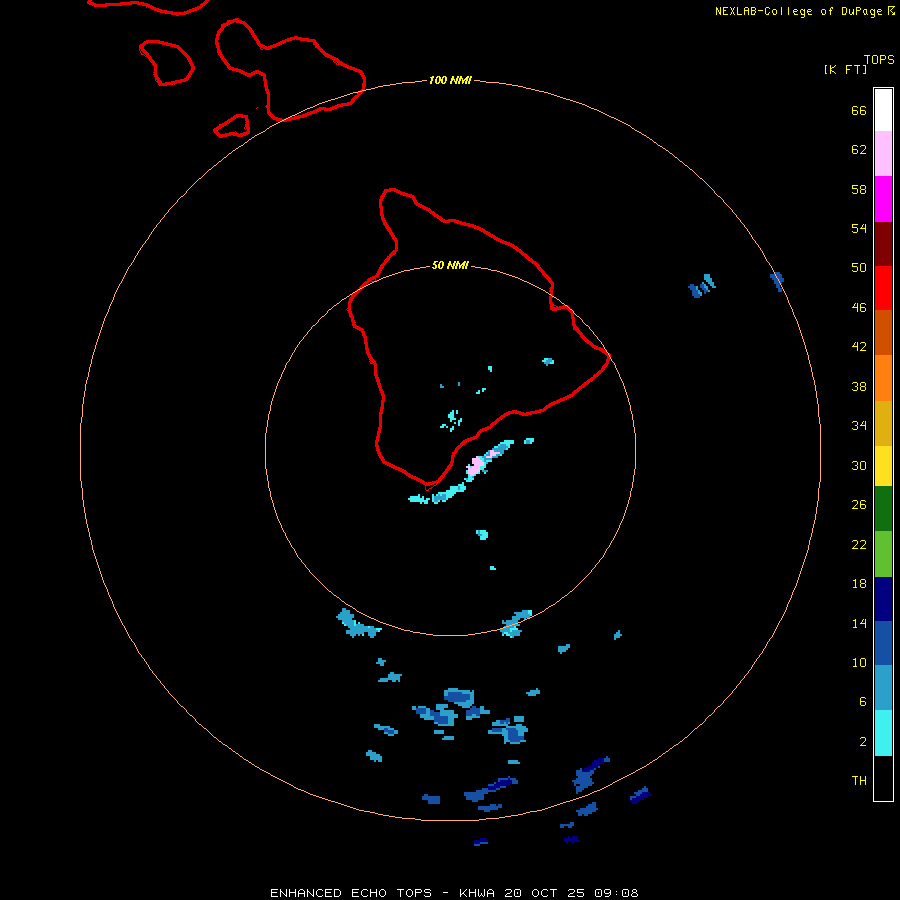Click the Lanai island red outline
The height and width of the screenshot is (900, 900).
coord(166,63)
